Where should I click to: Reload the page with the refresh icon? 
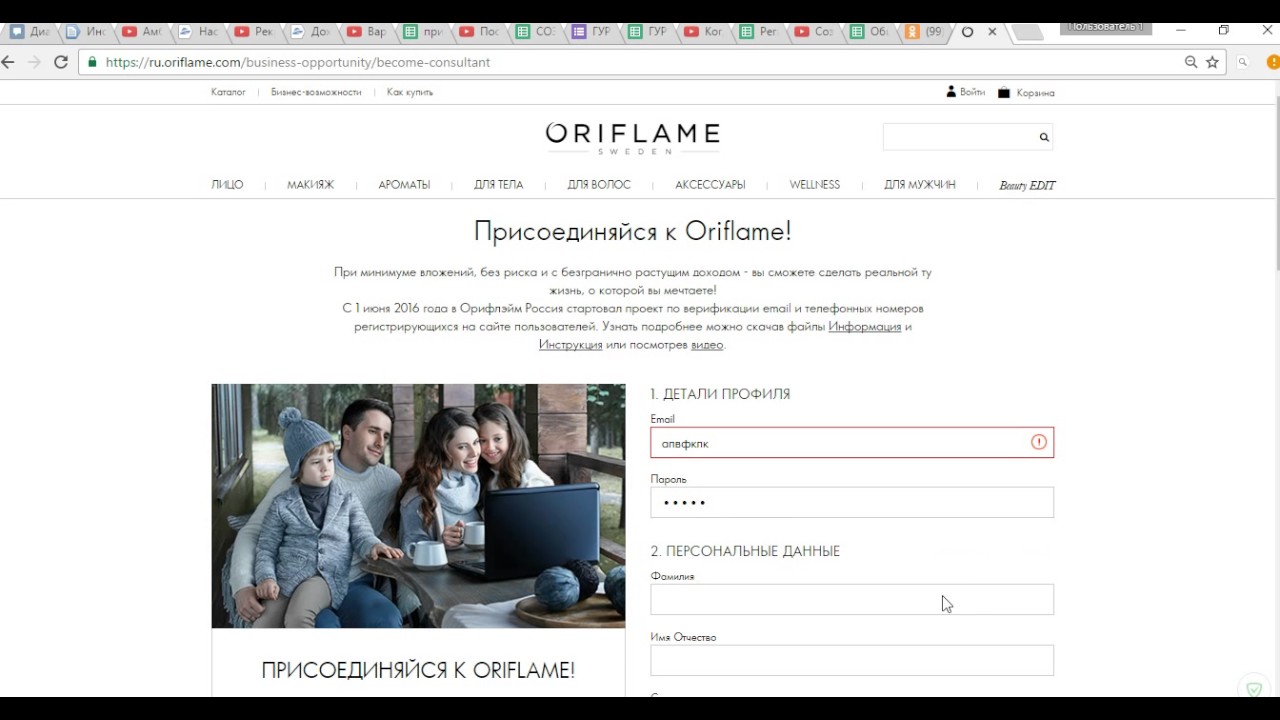click(61, 62)
